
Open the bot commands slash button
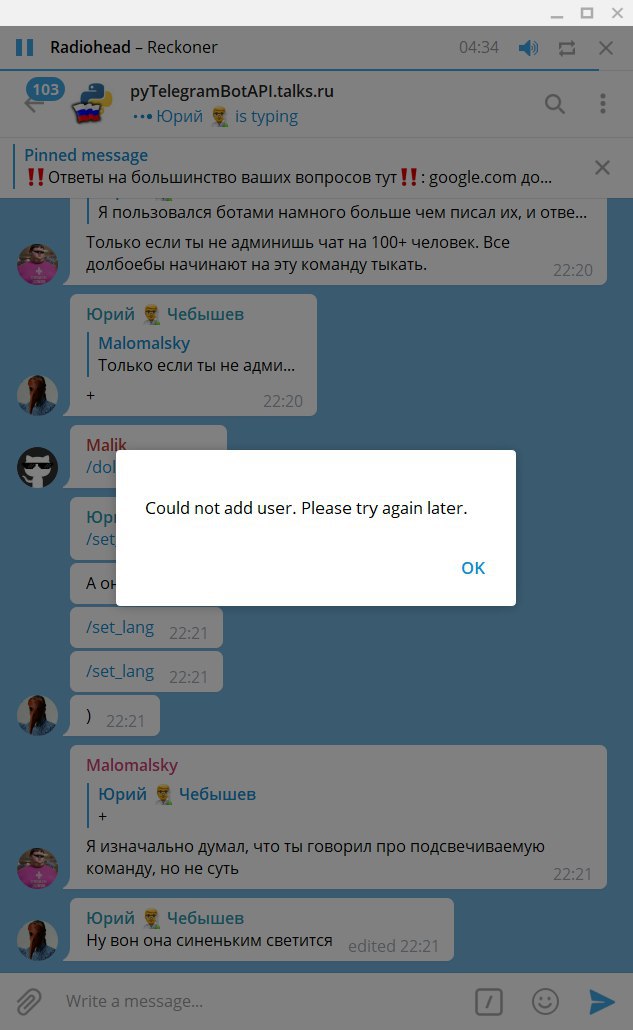[489, 1002]
